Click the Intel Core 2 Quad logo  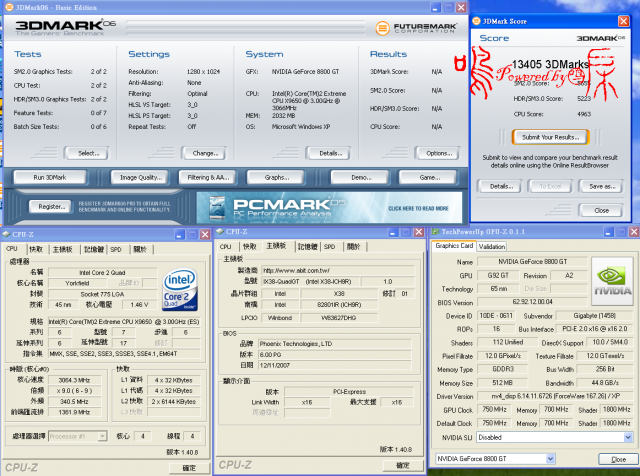pos(180,289)
